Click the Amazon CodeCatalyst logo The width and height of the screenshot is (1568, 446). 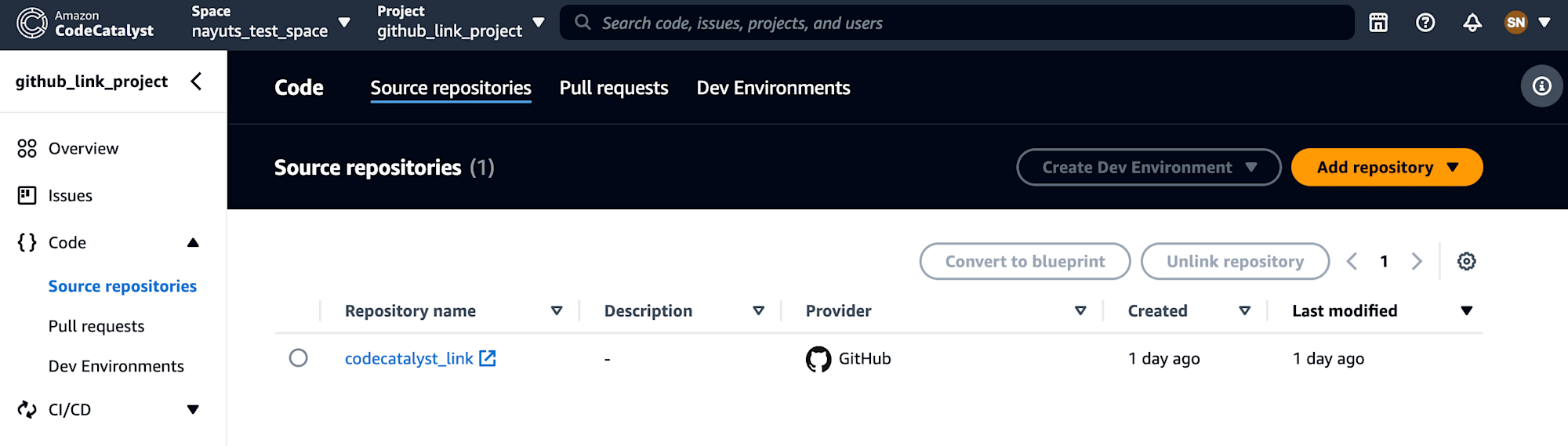(85, 24)
